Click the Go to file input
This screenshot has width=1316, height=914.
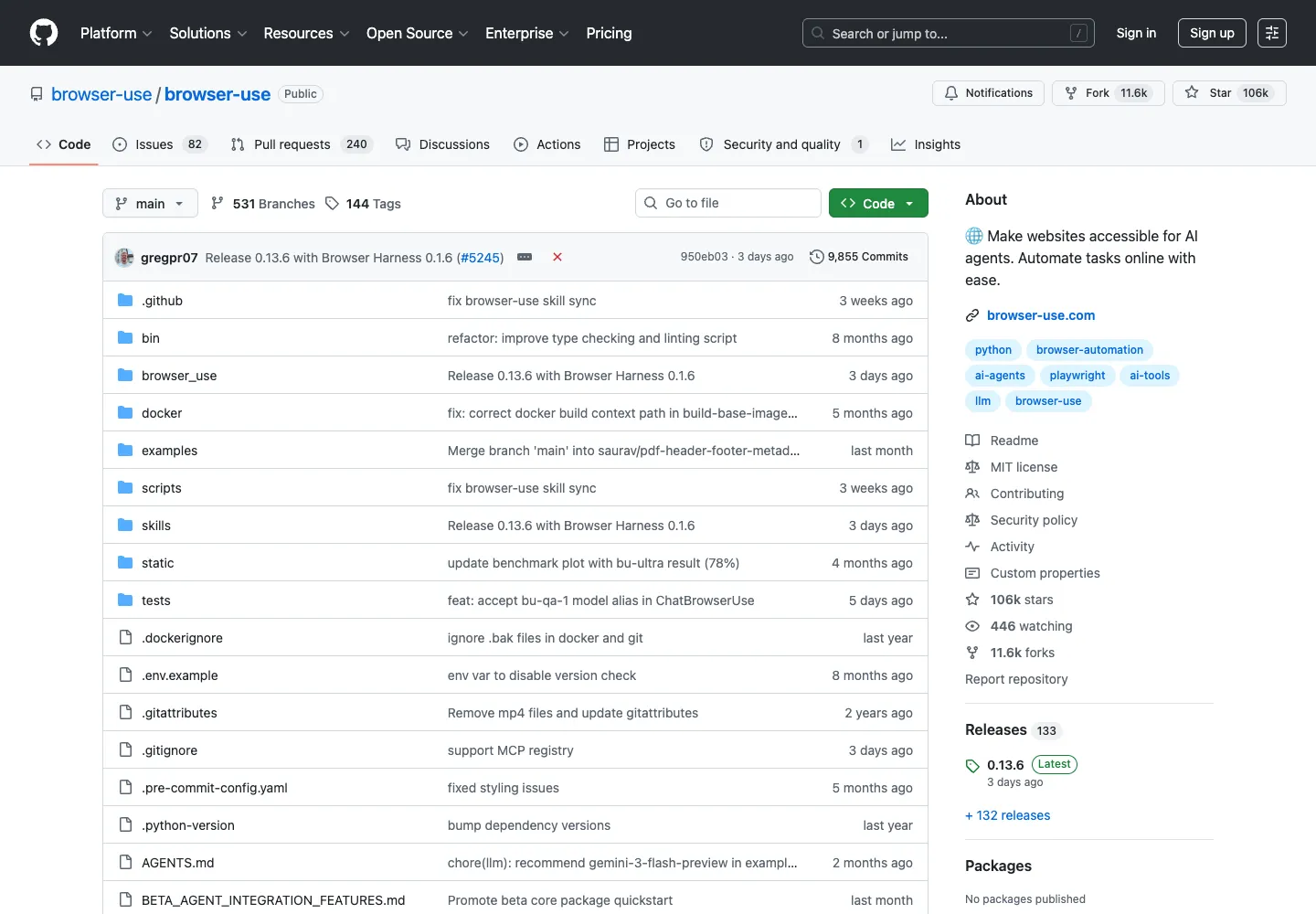coord(728,203)
